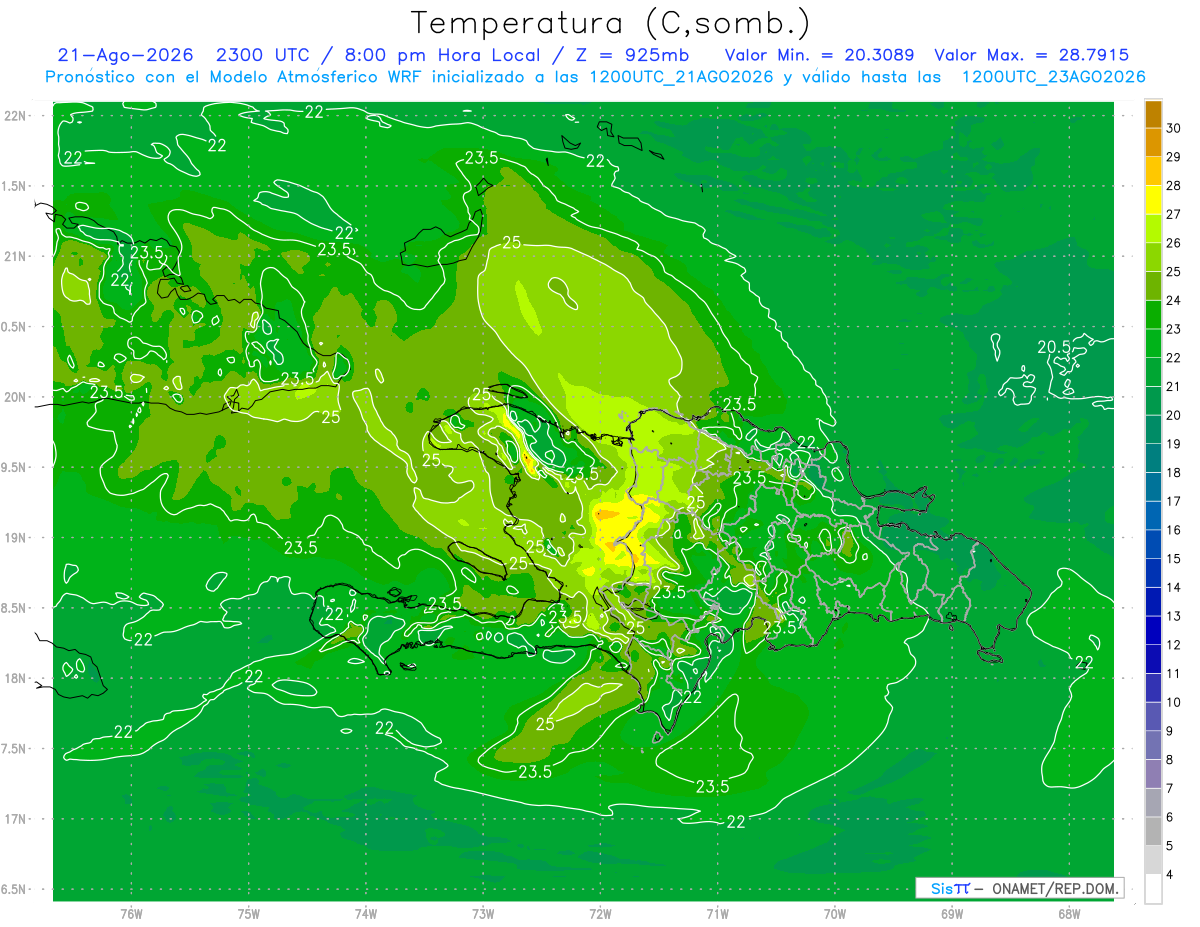Click the legend scale value "28"
The height and width of the screenshot is (927, 1200).
pos(1173,186)
